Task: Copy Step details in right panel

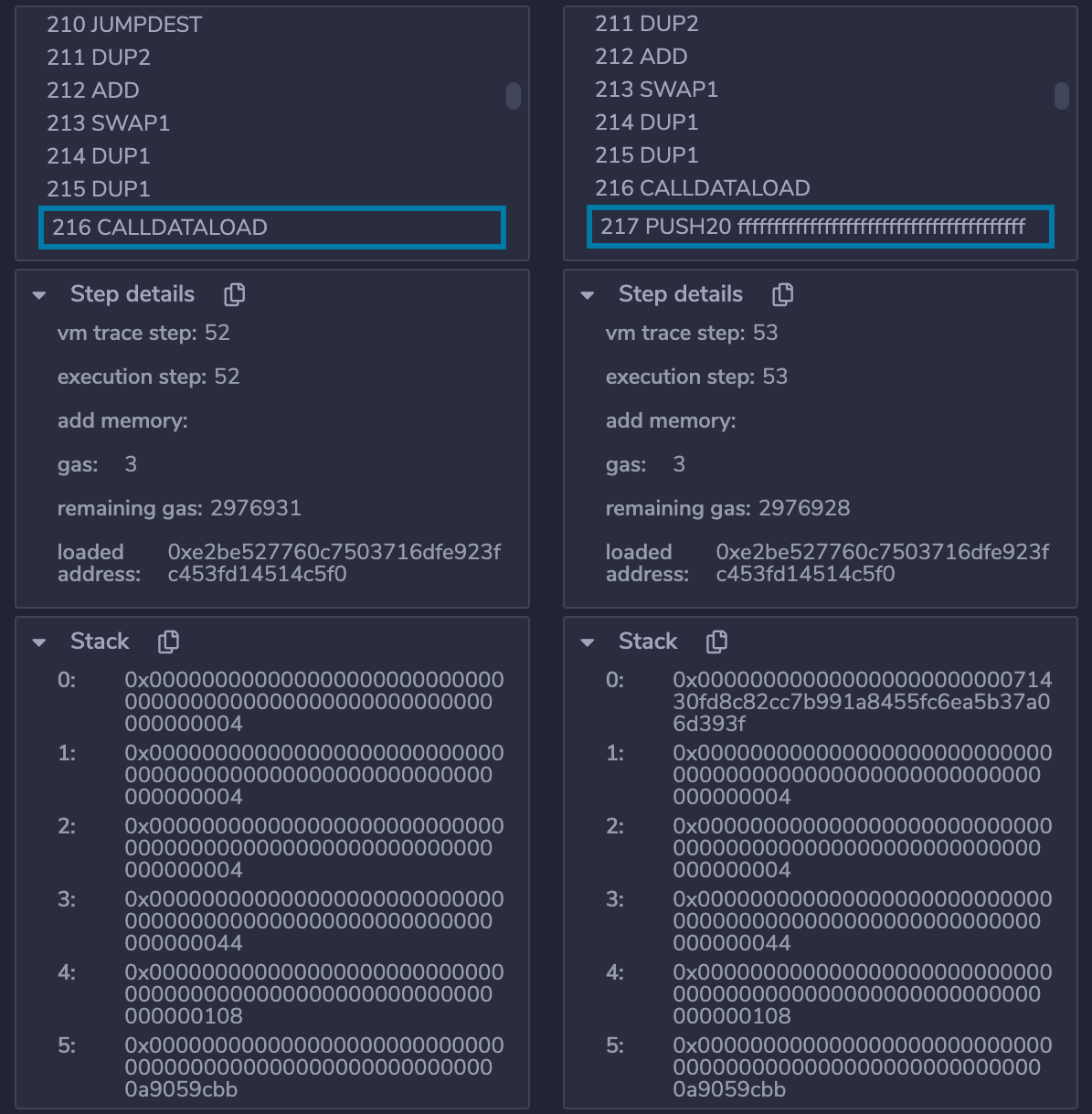Action: pyautogui.click(x=783, y=294)
